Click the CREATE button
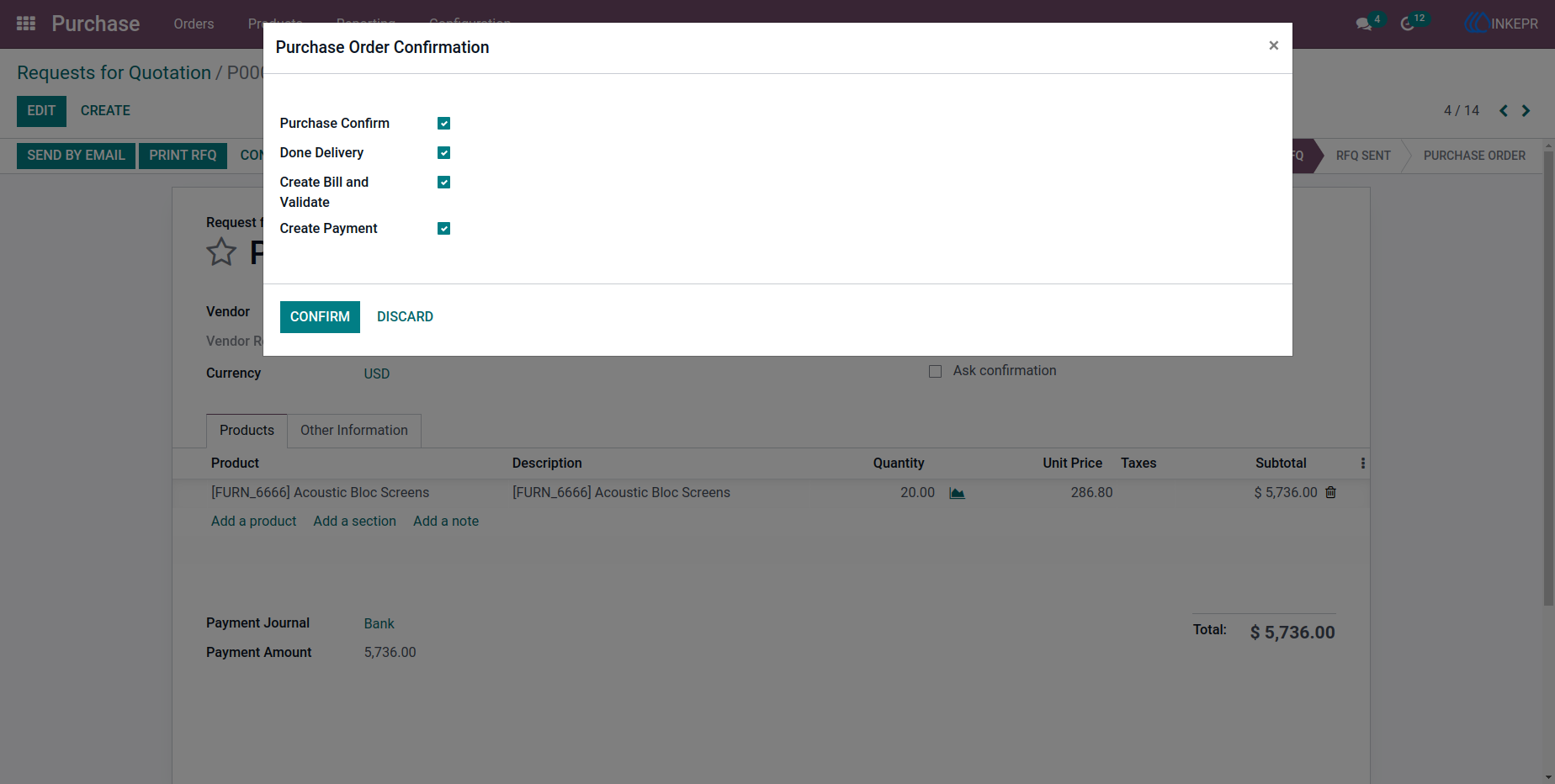The image size is (1555, 784). [x=105, y=111]
